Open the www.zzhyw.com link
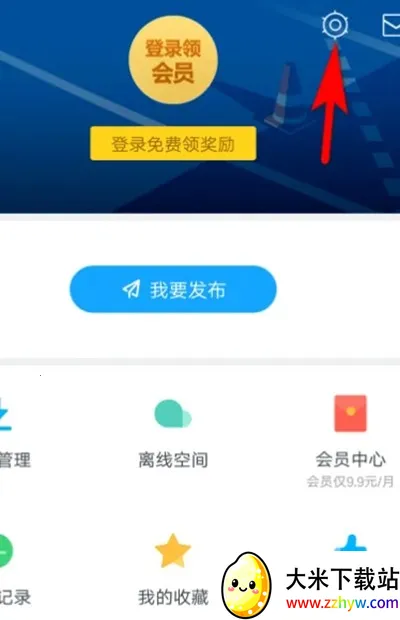The width and height of the screenshot is (400, 620). pyautogui.click(x=342, y=604)
